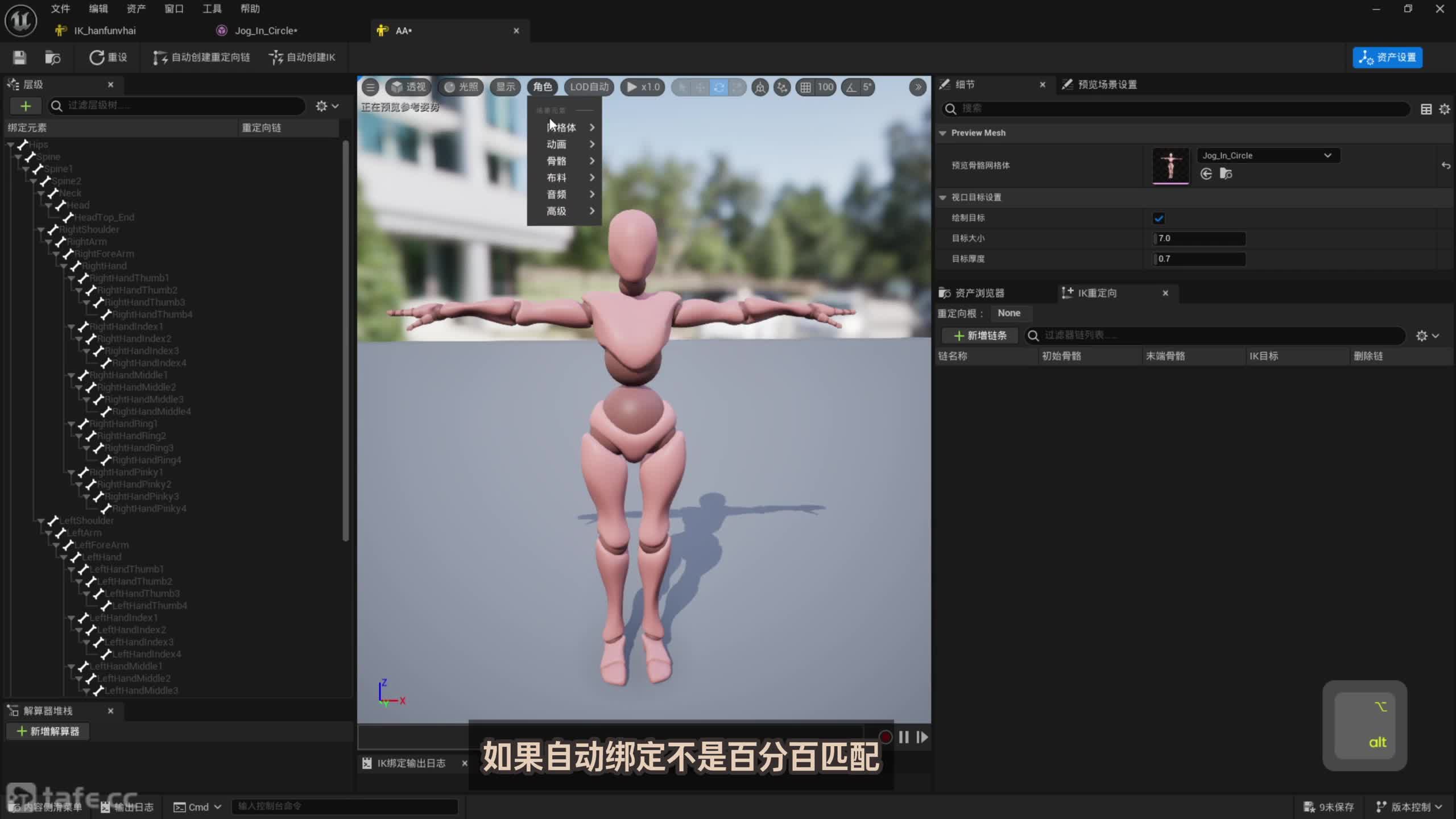Toggle rotation angle snap icon

pyautogui.click(x=851, y=87)
